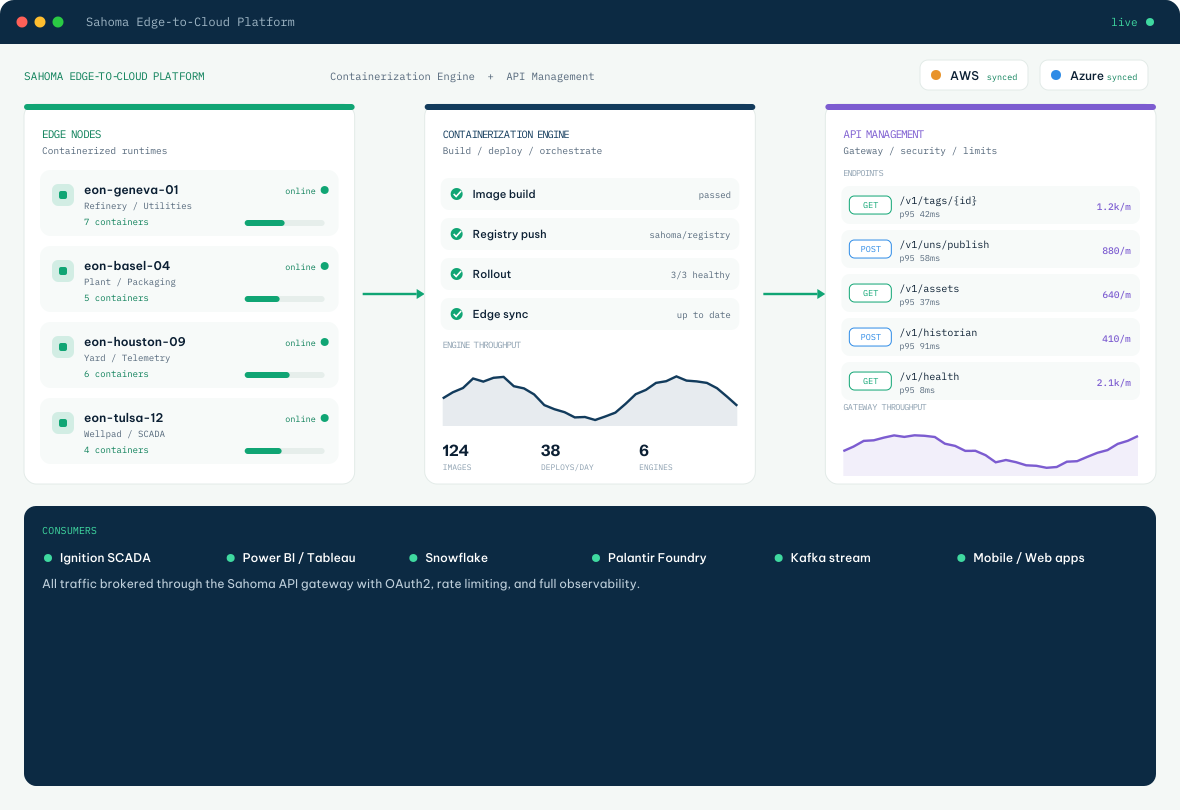Click the 6 engines count
Screen dimensions: 1180x810
(x=643, y=450)
